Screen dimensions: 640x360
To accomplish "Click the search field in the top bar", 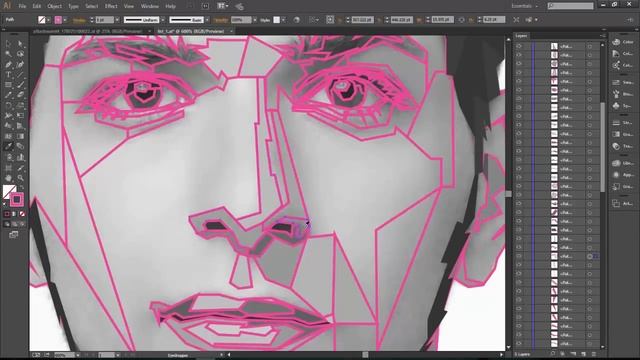I will tap(570, 6).
